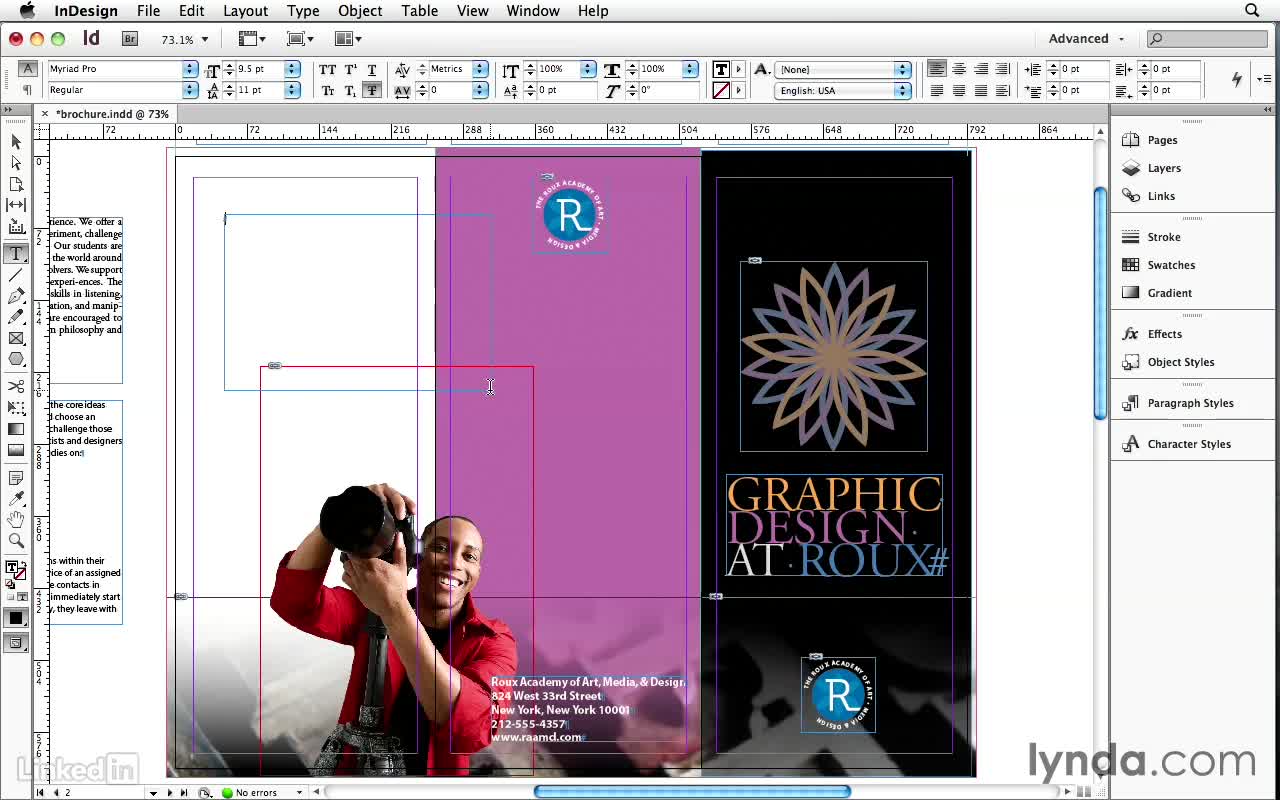Toggle Strikethrough formatting

(x=372, y=90)
